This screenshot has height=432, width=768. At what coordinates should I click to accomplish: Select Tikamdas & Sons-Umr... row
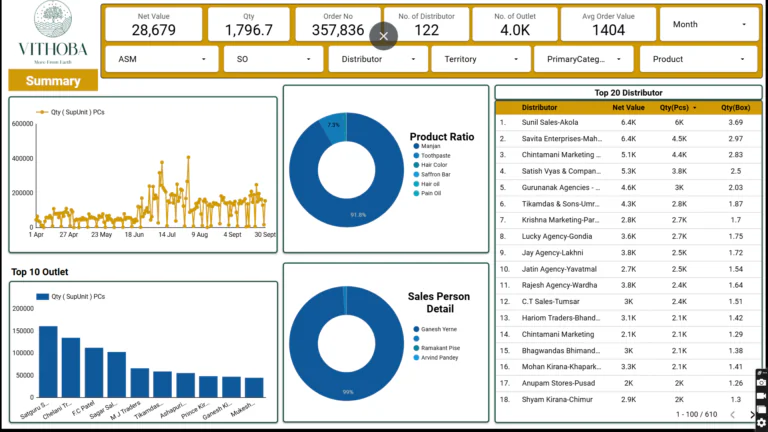coord(628,204)
